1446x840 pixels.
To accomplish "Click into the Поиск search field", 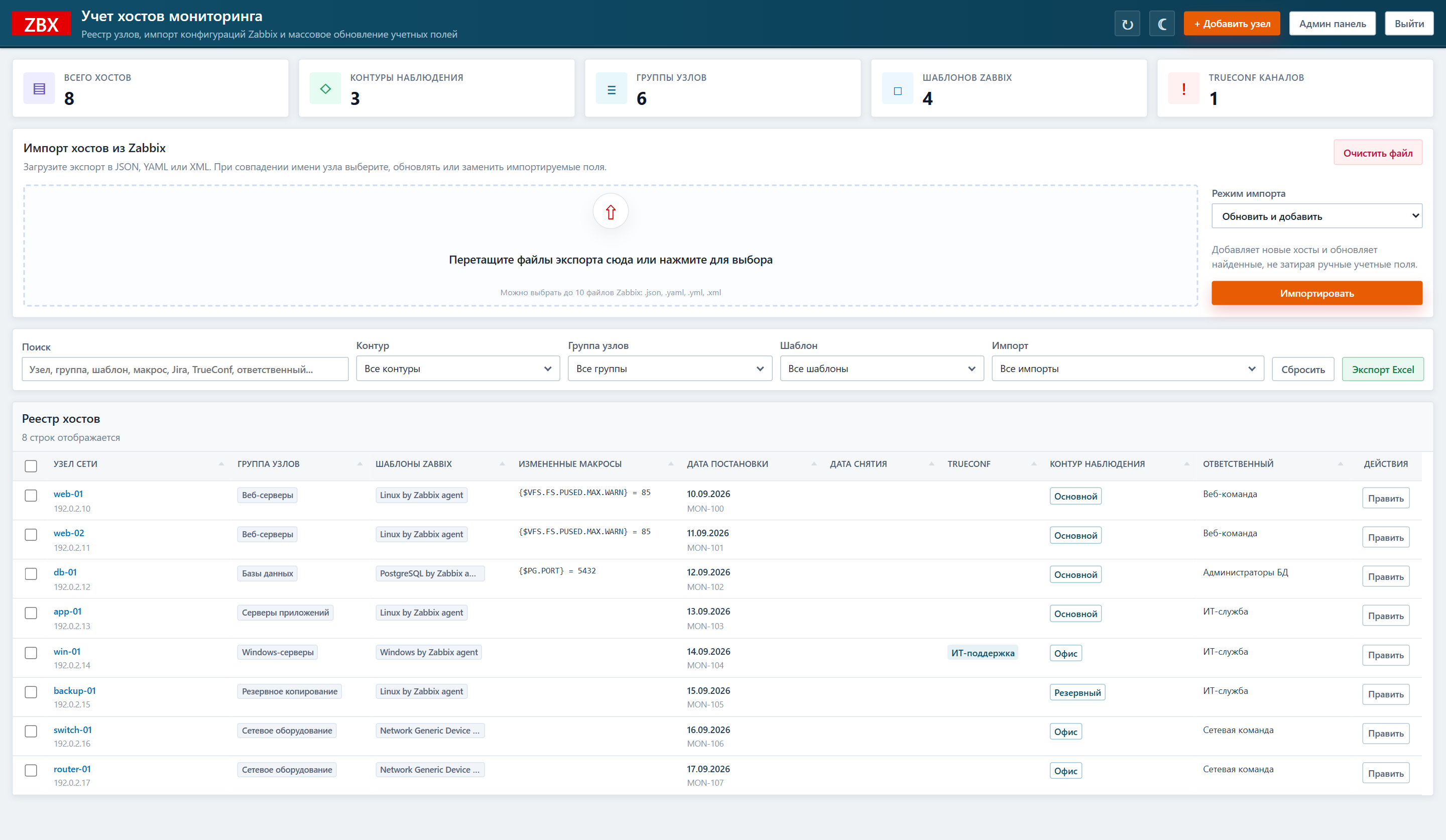I will tap(185, 369).
